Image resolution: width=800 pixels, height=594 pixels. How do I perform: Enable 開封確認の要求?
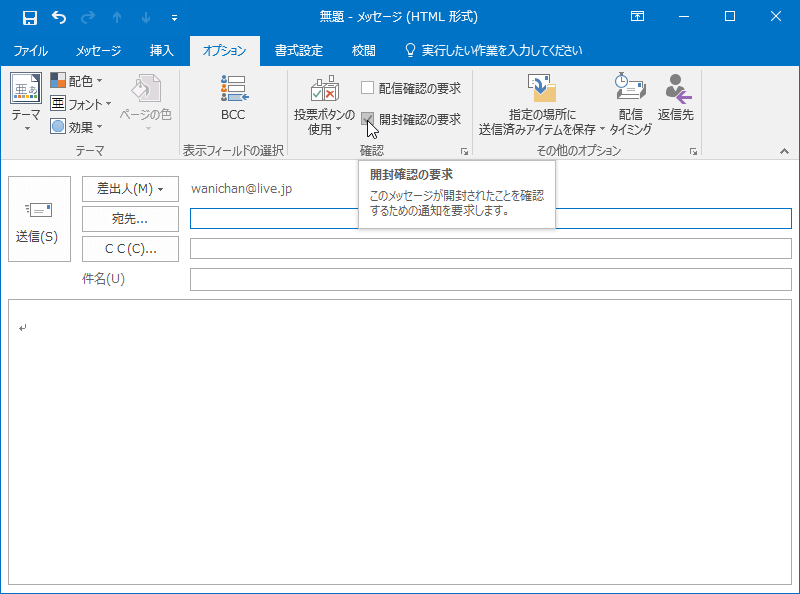(368, 116)
